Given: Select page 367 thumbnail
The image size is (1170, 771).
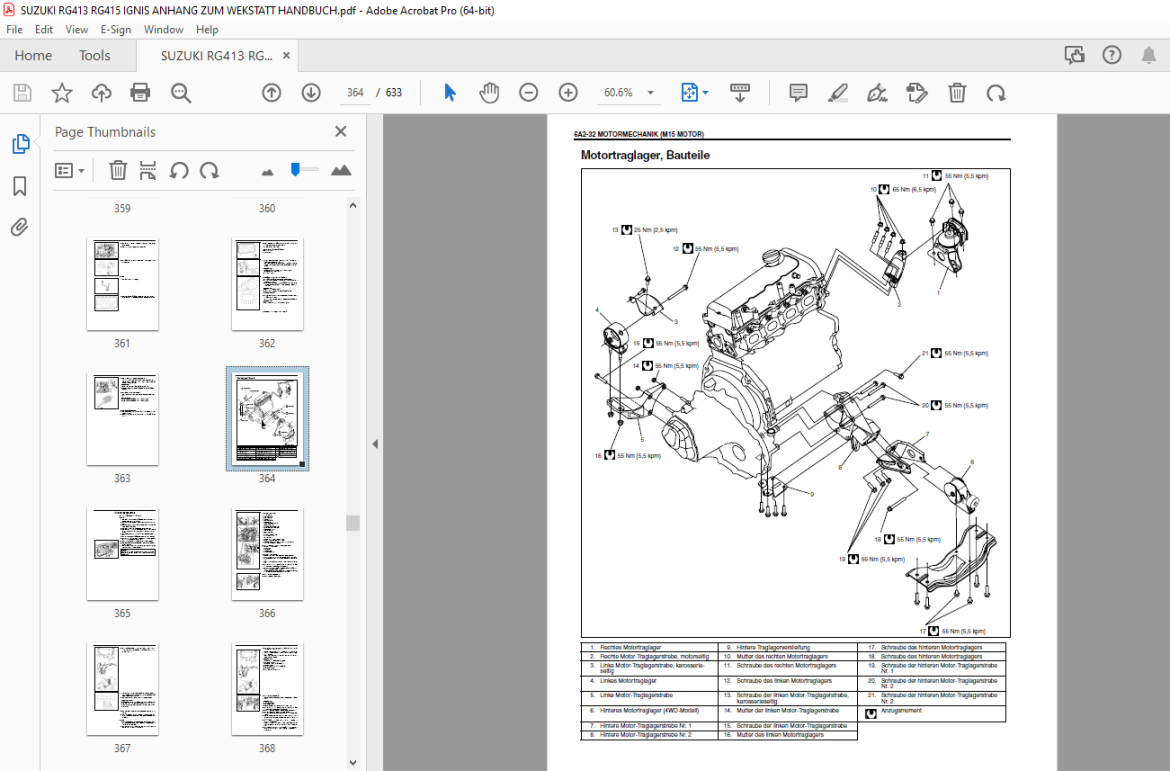Looking at the screenshot, I should tap(122, 690).
